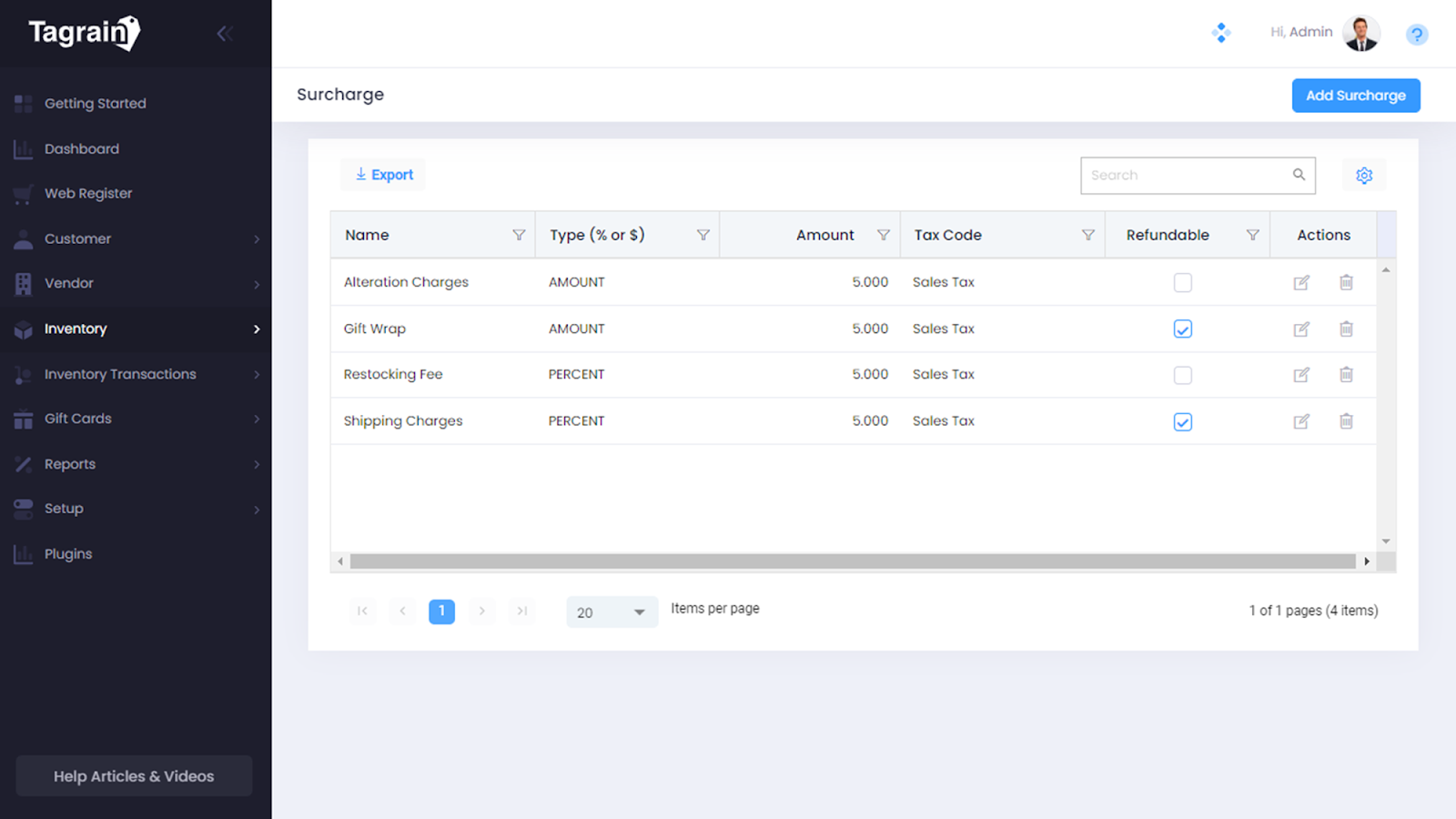Edit the Shipping Charges surcharge
The height and width of the screenshot is (819, 1456).
pyautogui.click(x=1301, y=421)
